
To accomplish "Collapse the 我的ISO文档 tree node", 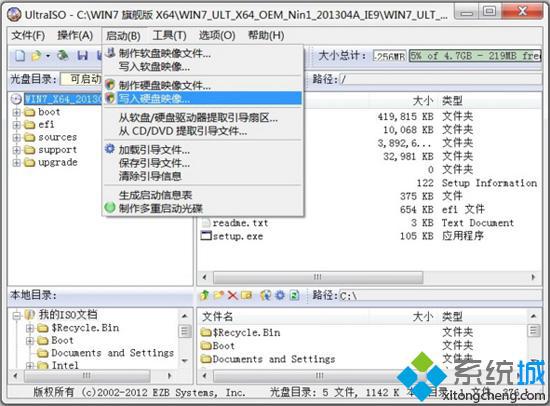I will point(16,315).
